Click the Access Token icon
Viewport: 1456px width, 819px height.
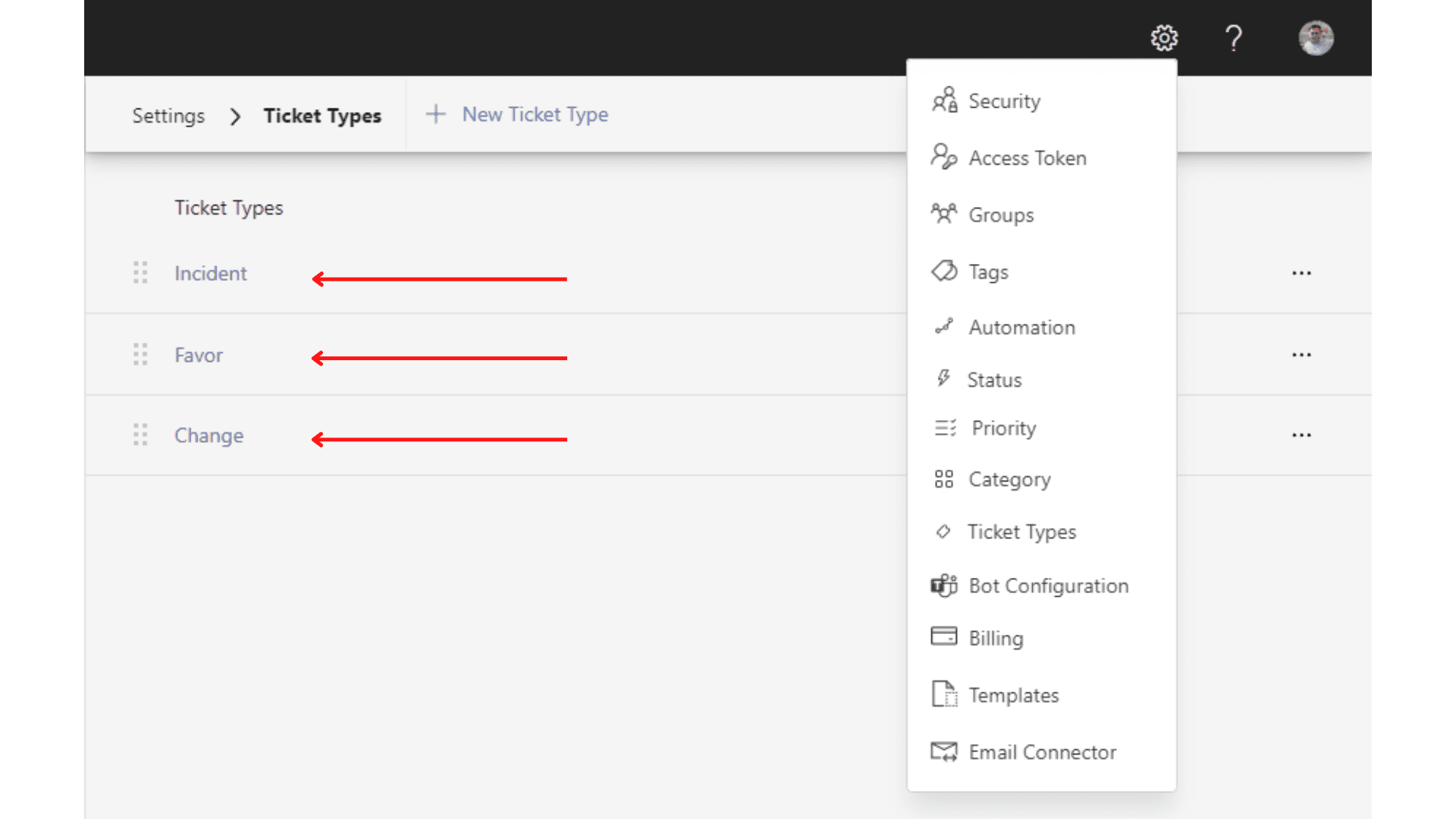[x=946, y=158]
